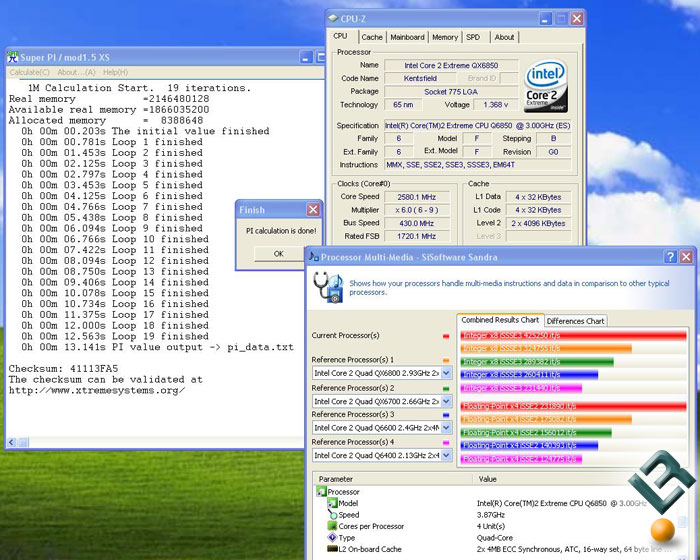
Task: Switch to the SPD tab in CPU-Z
Action: (x=473, y=37)
